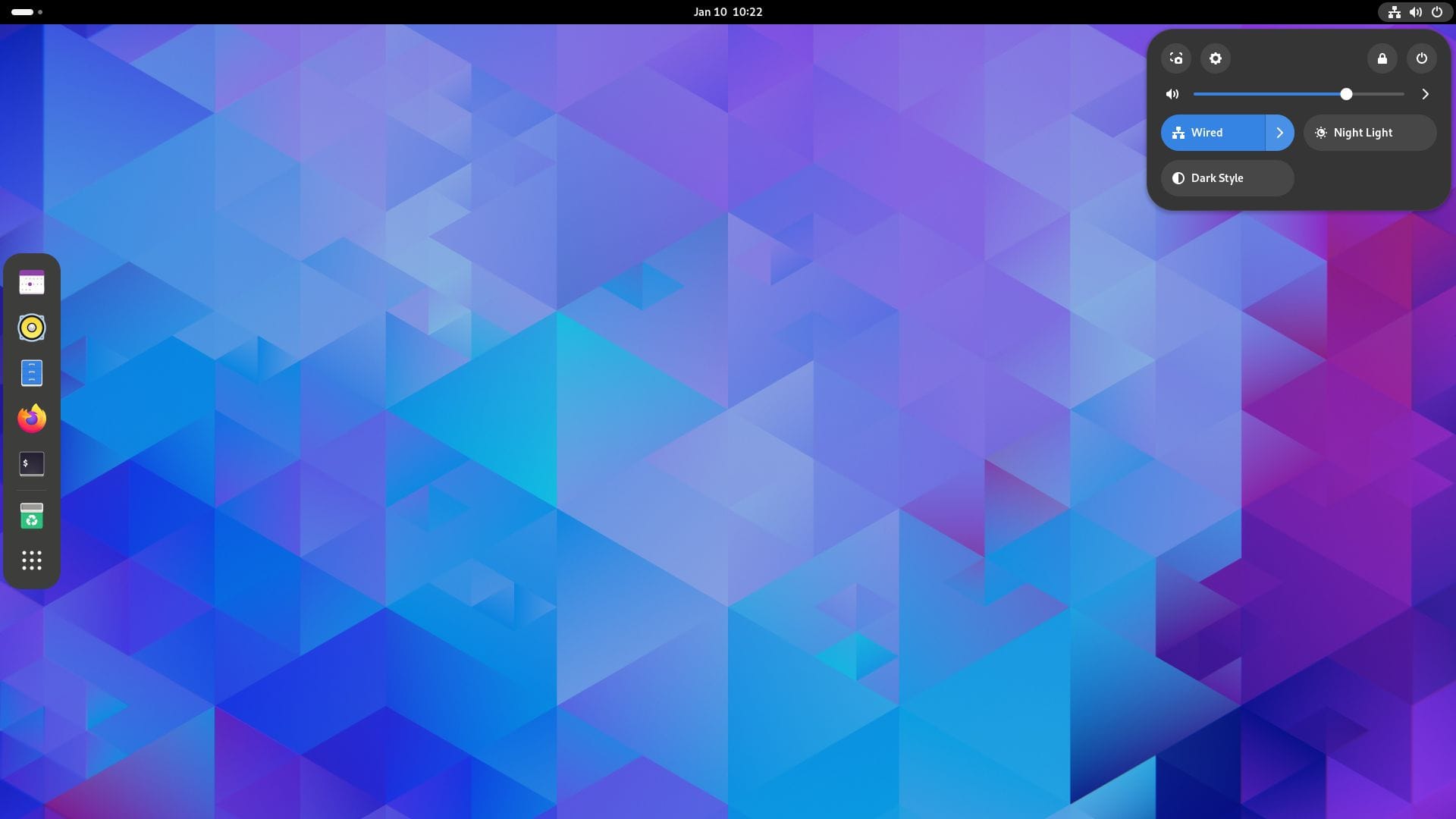Adjust the volume slider level

click(1347, 94)
